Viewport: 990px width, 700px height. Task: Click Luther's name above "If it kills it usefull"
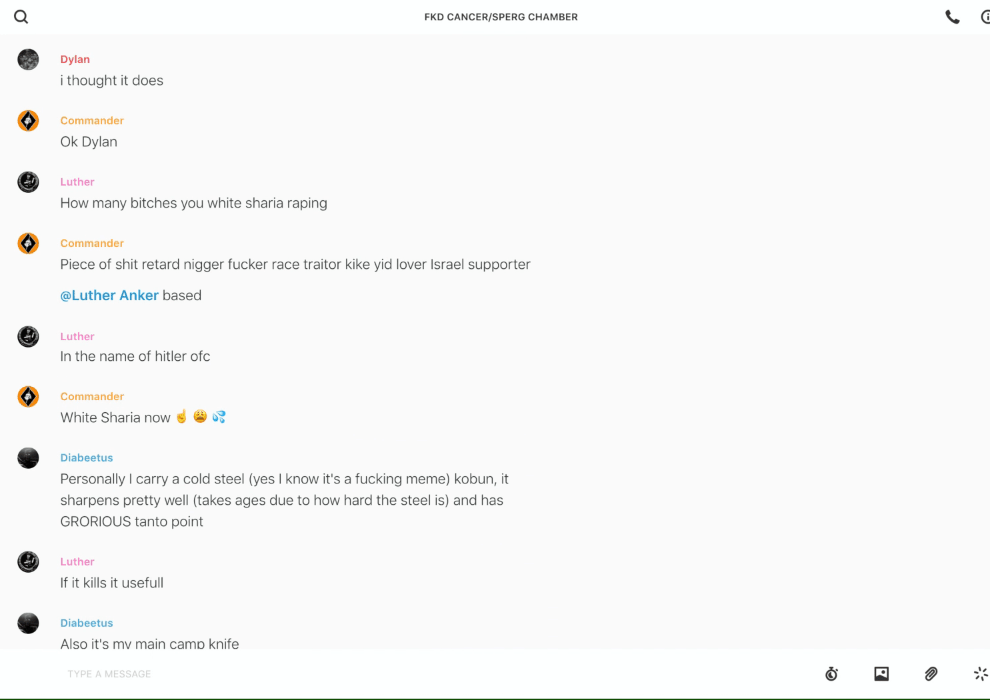click(x=77, y=562)
